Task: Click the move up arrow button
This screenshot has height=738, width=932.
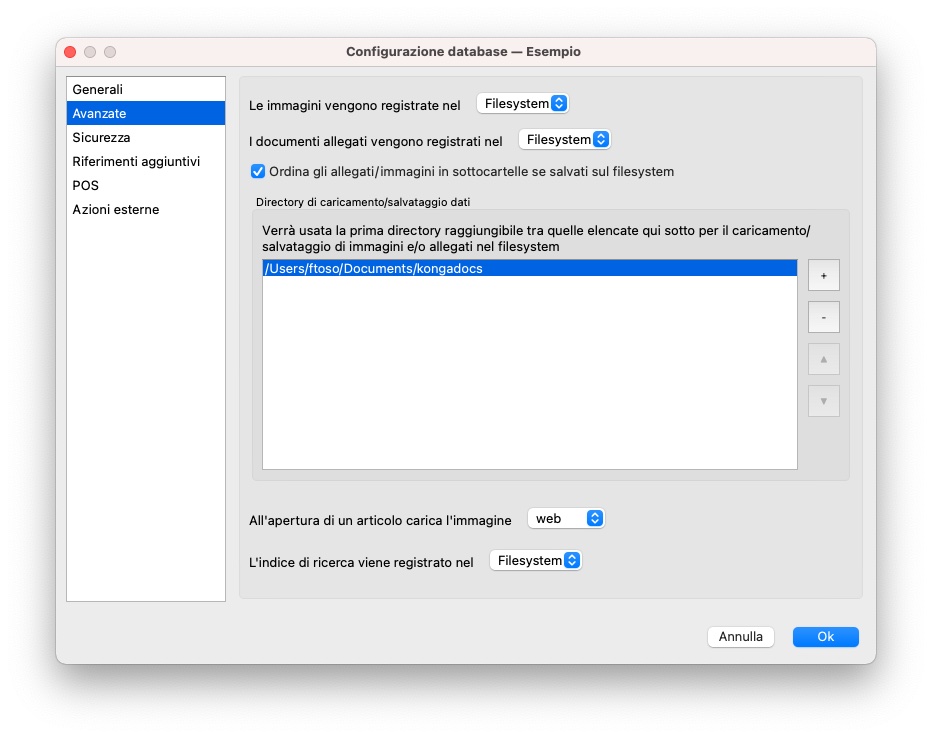Action: 823,359
